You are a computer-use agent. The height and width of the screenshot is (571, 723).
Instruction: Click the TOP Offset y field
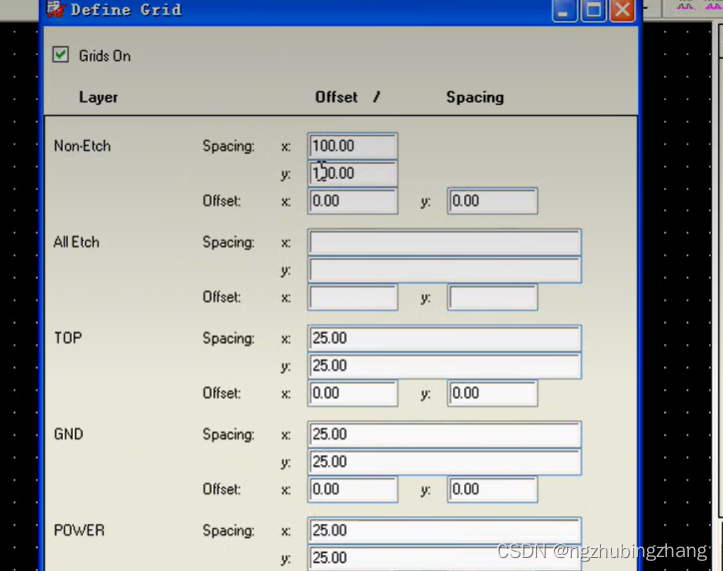tap(492, 393)
